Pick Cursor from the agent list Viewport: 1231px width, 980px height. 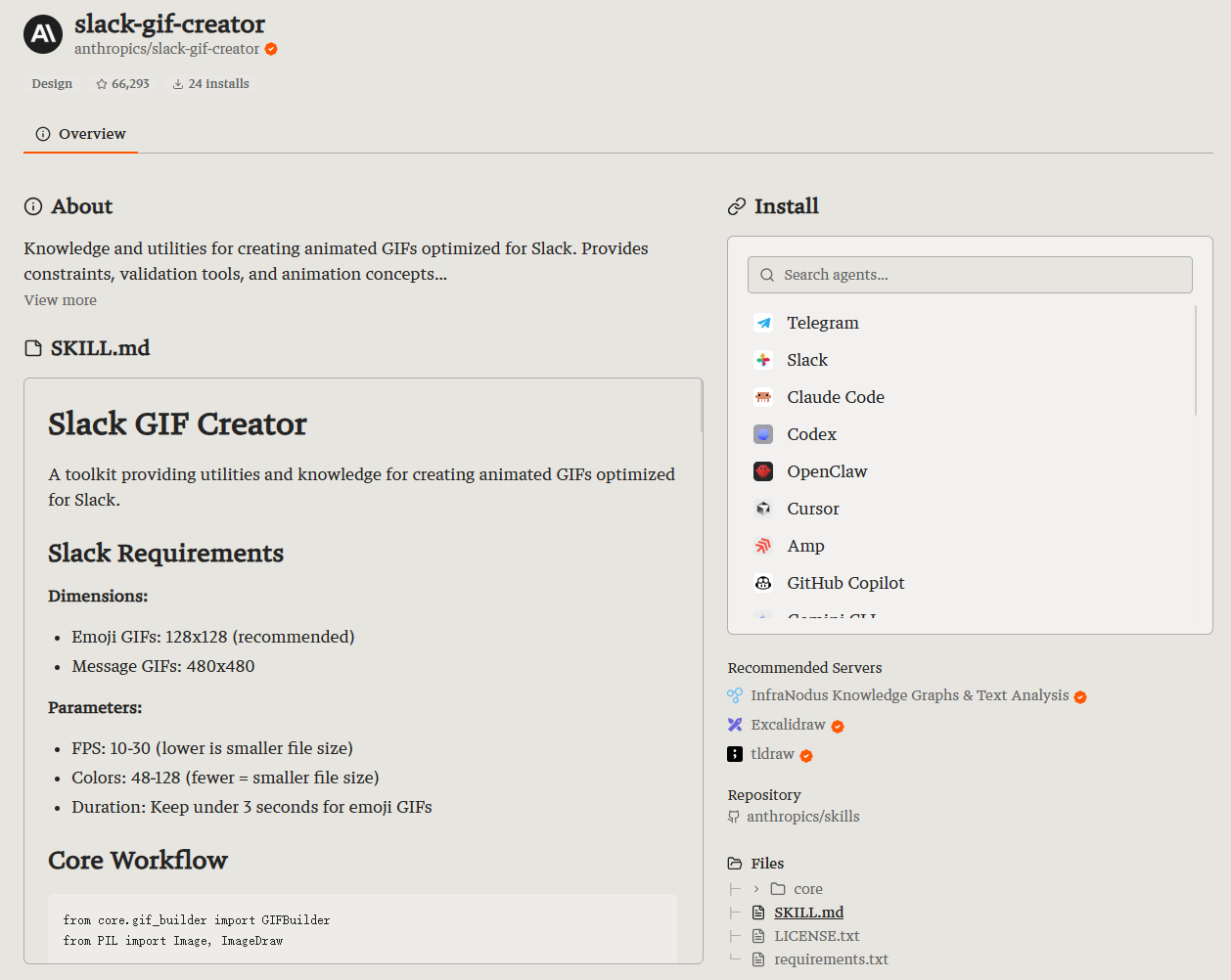point(970,509)
